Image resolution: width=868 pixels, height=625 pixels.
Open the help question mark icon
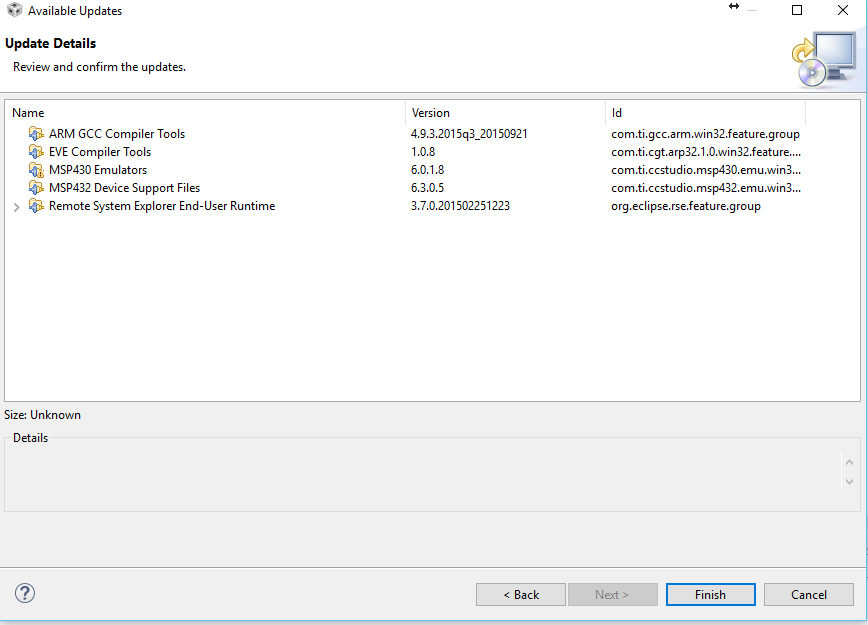(x=25, y=593)
